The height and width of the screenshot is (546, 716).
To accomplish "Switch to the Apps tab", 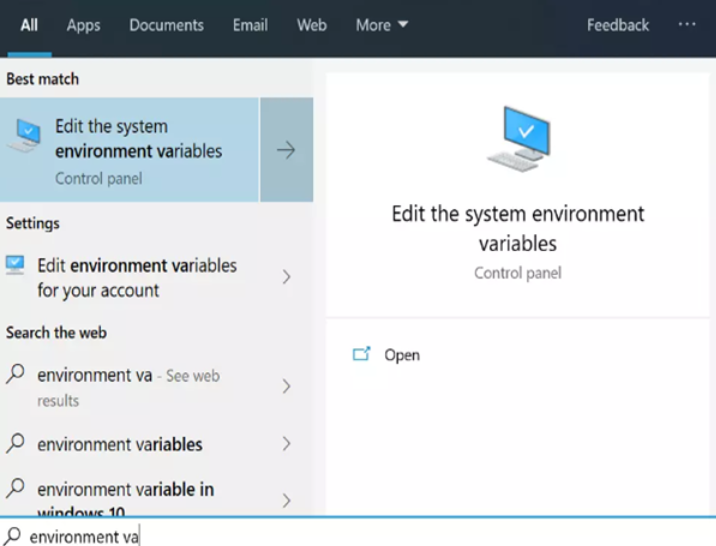I will (x=83, y=25).
